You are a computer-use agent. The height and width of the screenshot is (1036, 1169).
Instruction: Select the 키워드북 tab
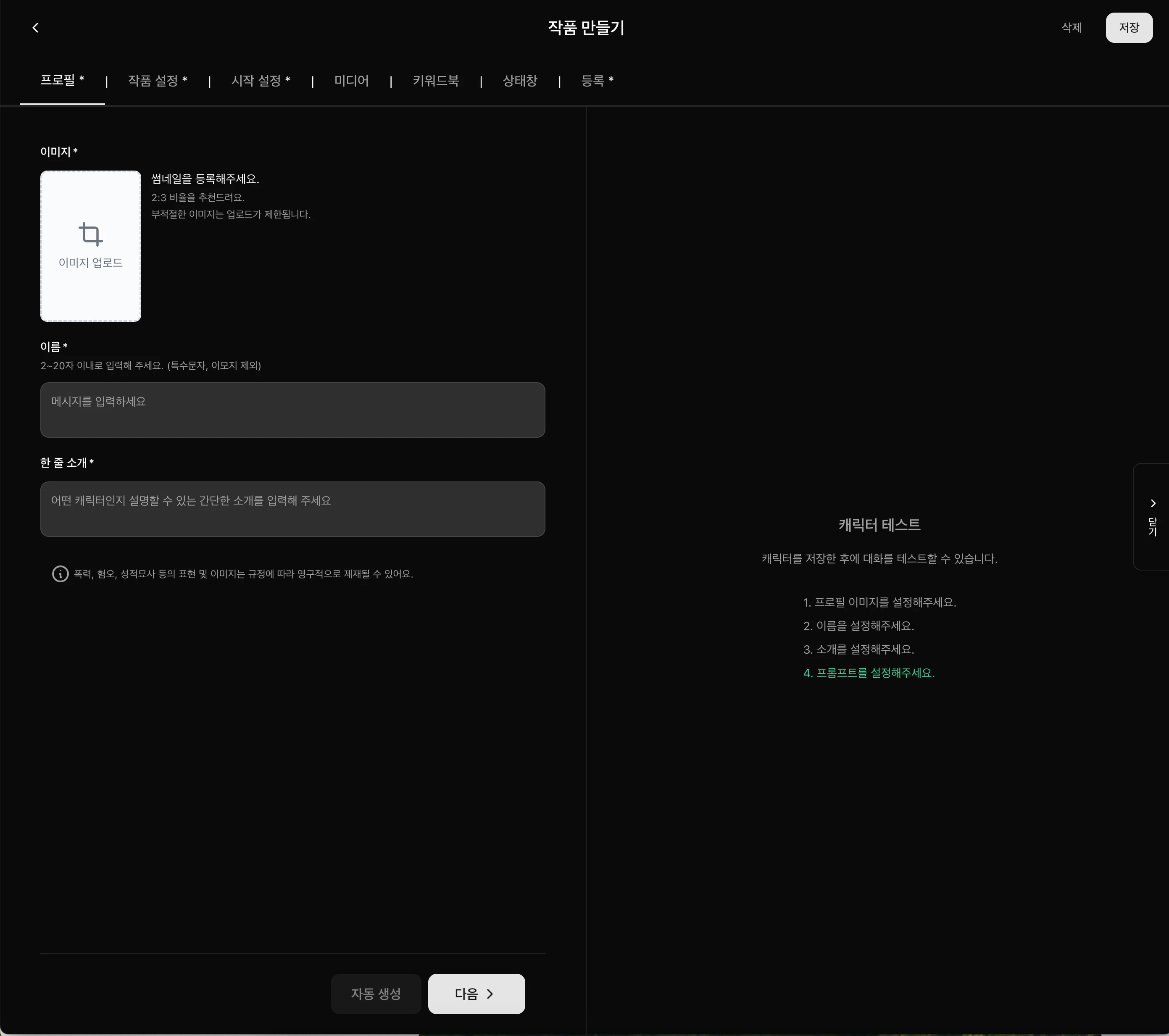click(435, 81)
